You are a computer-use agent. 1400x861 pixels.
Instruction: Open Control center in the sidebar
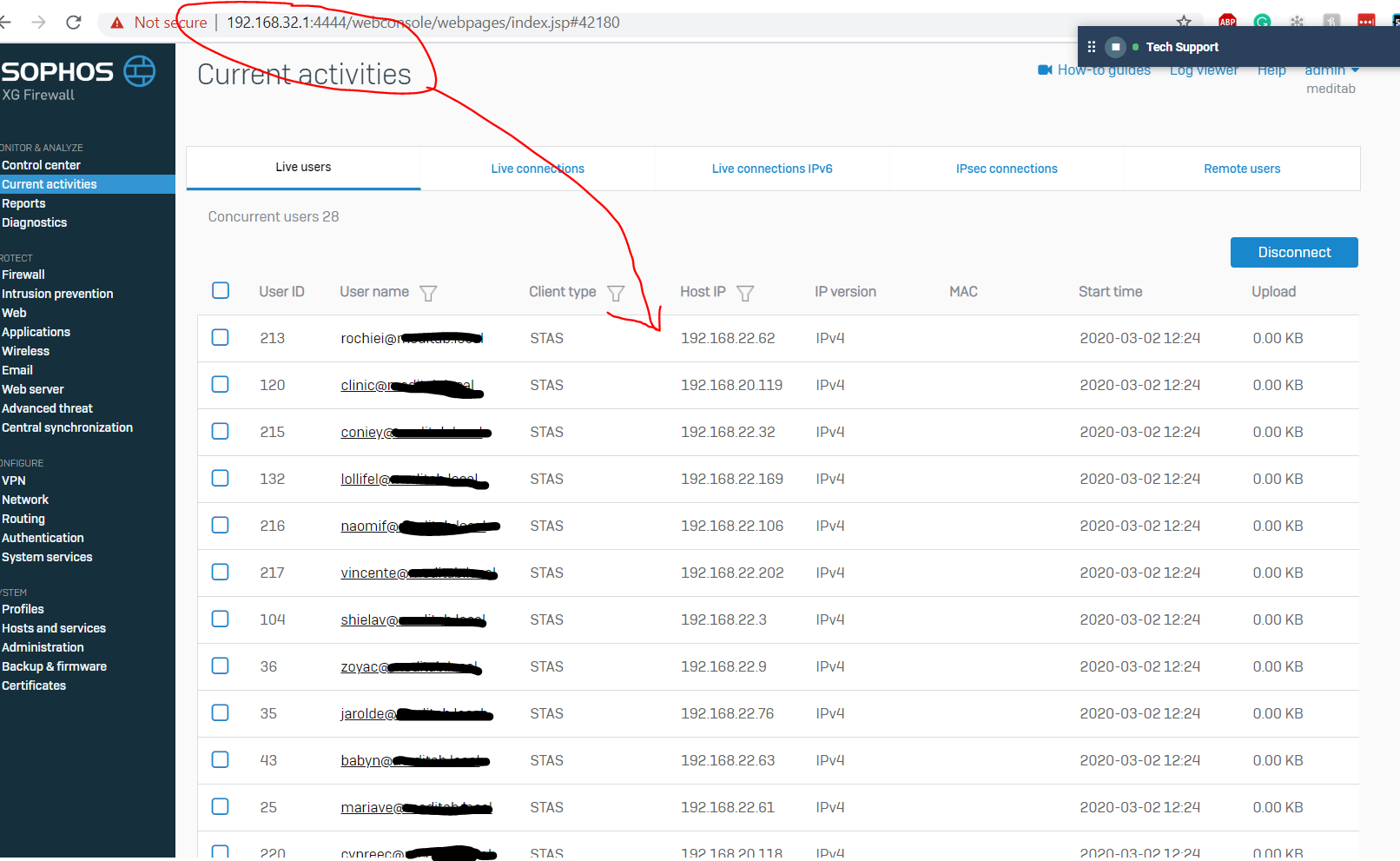(x=41, y=165)
